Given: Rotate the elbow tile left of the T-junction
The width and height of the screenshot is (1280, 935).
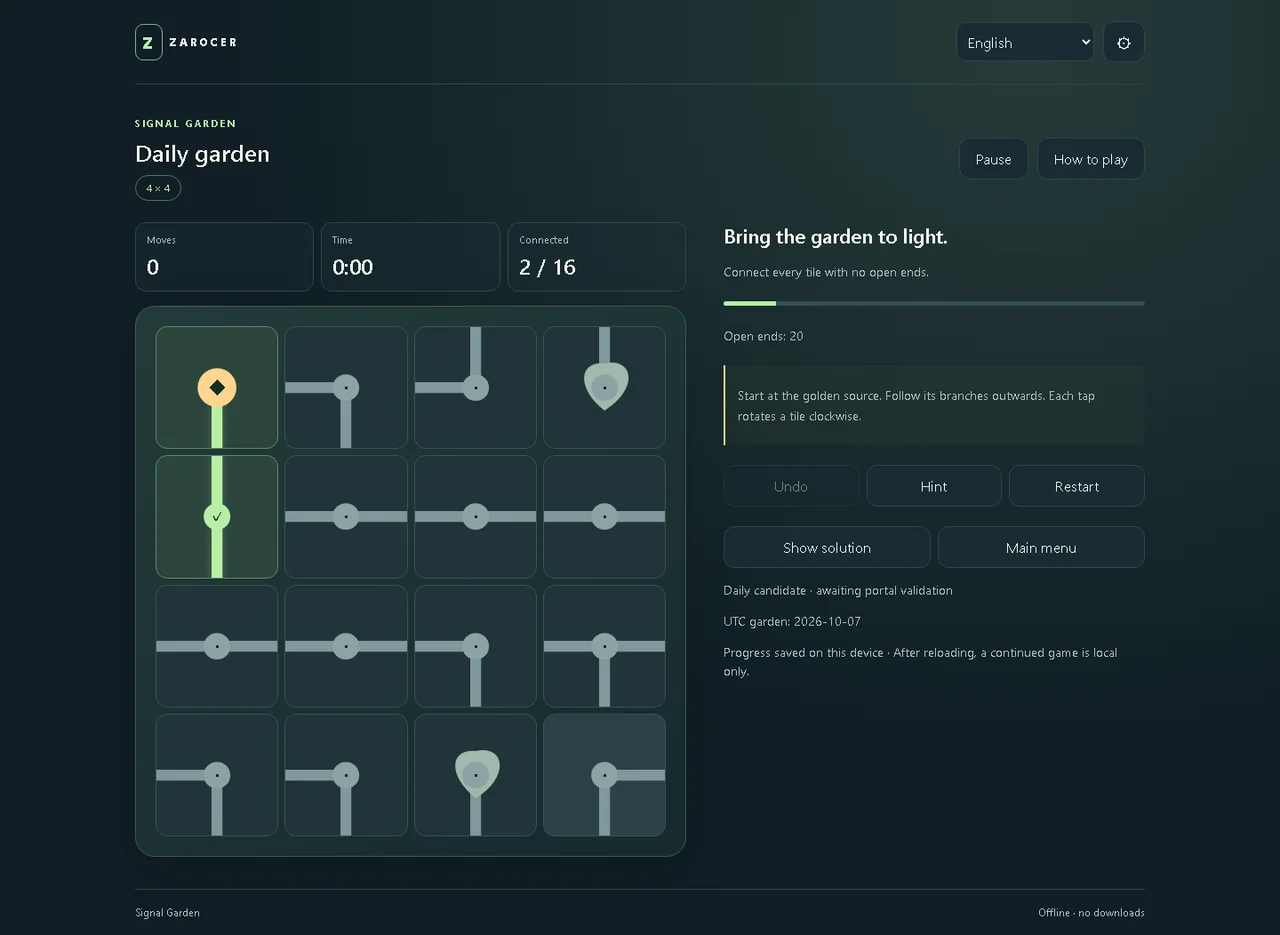Looking at the screenshot, I should point(475,646).
